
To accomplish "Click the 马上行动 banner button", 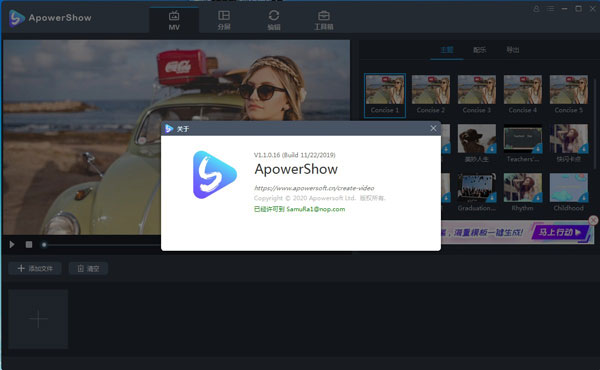I will (560, 232).
